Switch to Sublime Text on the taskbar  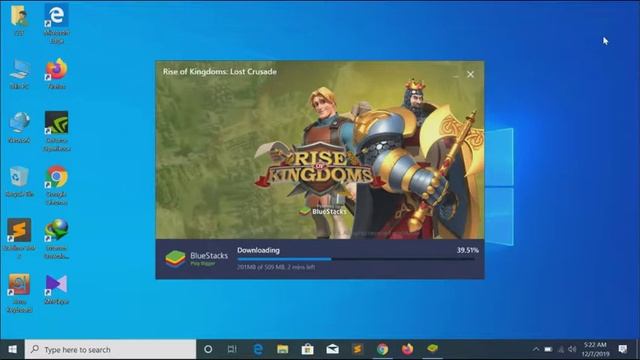(x=358, y=349)
